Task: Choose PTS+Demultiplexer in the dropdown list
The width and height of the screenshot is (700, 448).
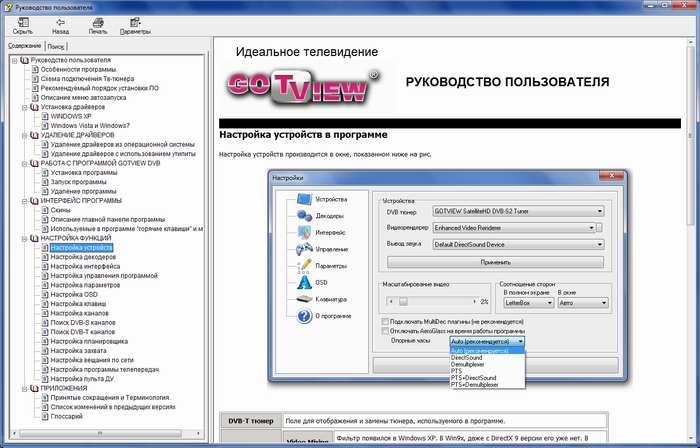Action: coord(488,384)
